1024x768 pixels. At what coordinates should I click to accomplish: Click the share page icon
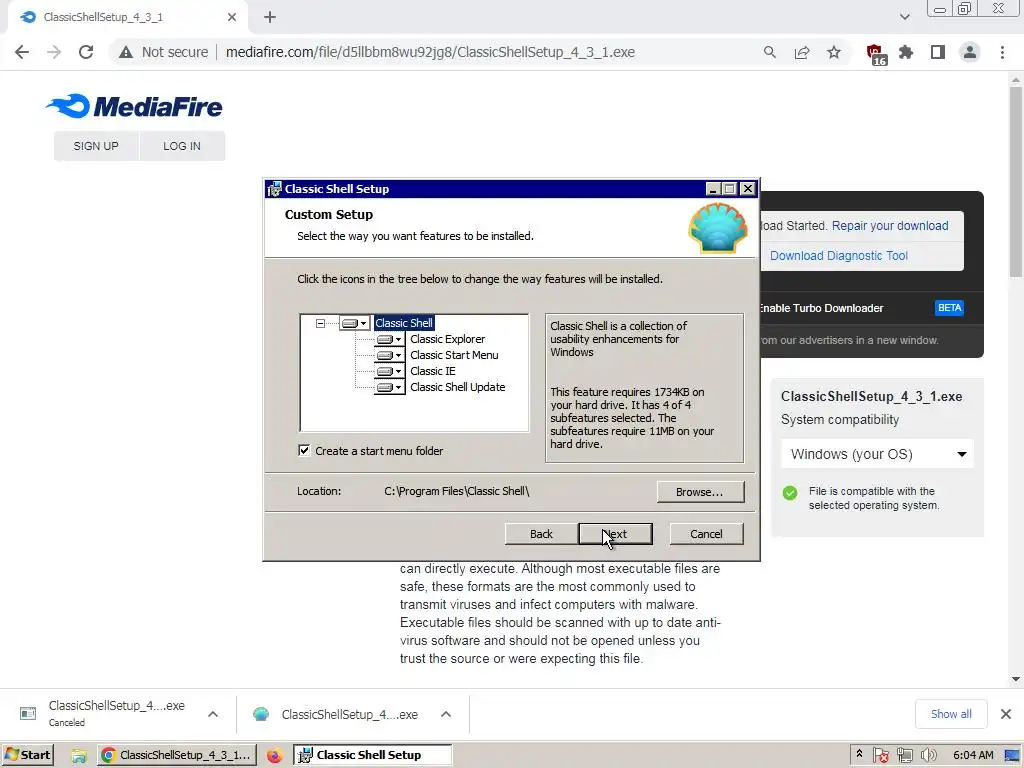(802, 52)
